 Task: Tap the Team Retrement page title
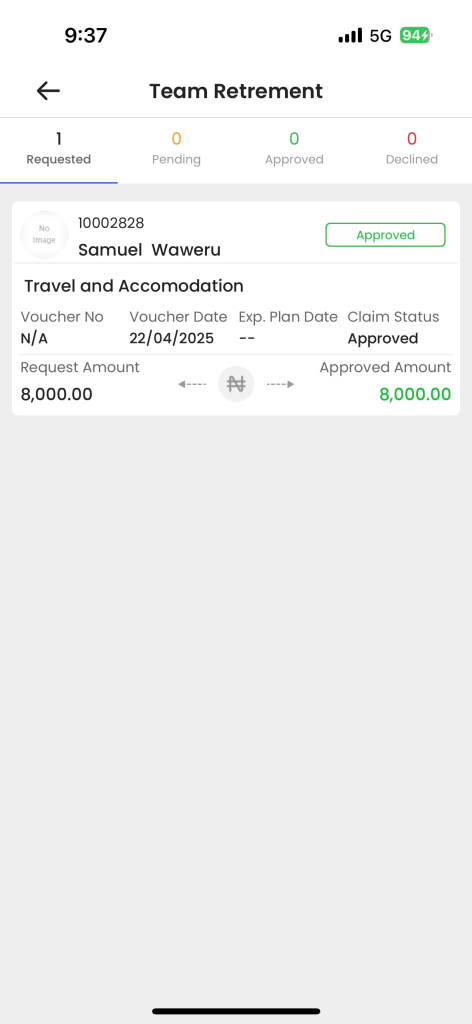click(x=236, y=91)
